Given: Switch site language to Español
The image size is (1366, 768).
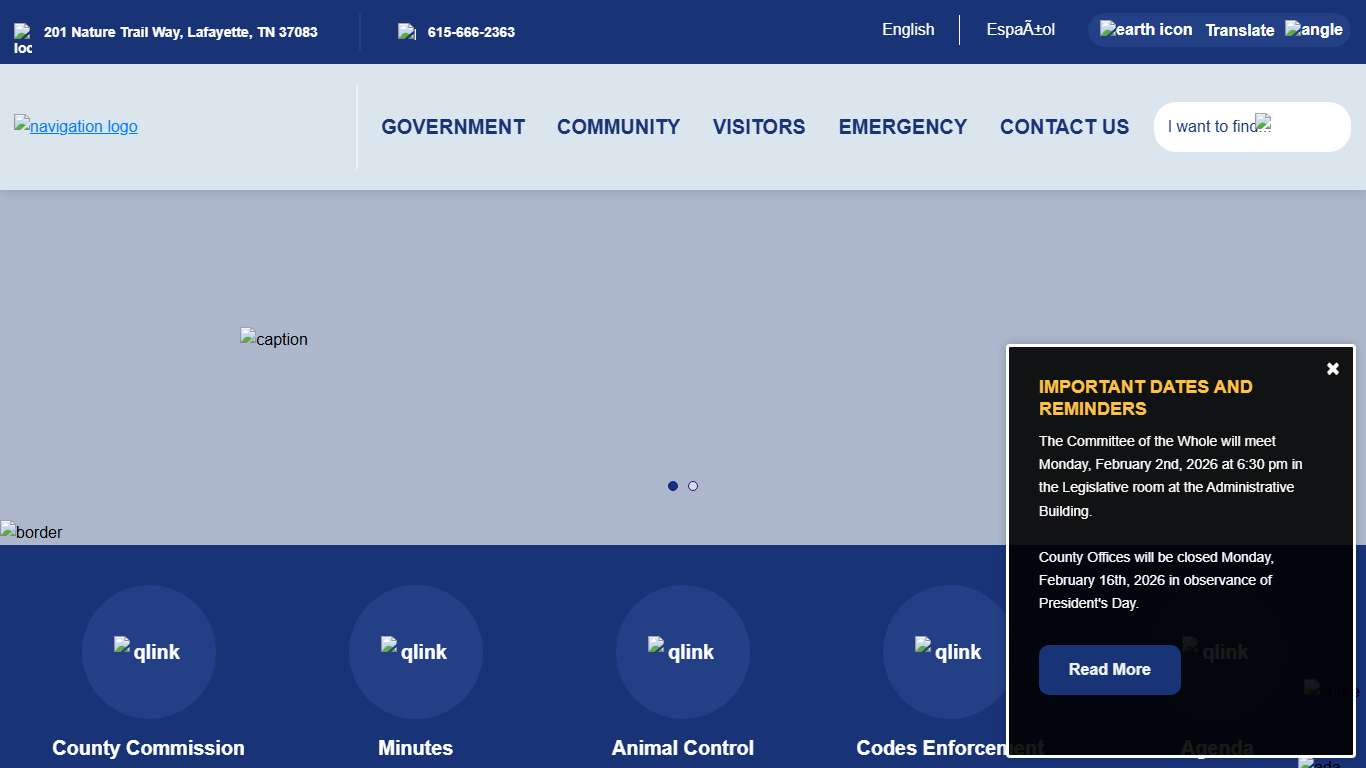Looking at the screenshot, I should point(1020,30).
